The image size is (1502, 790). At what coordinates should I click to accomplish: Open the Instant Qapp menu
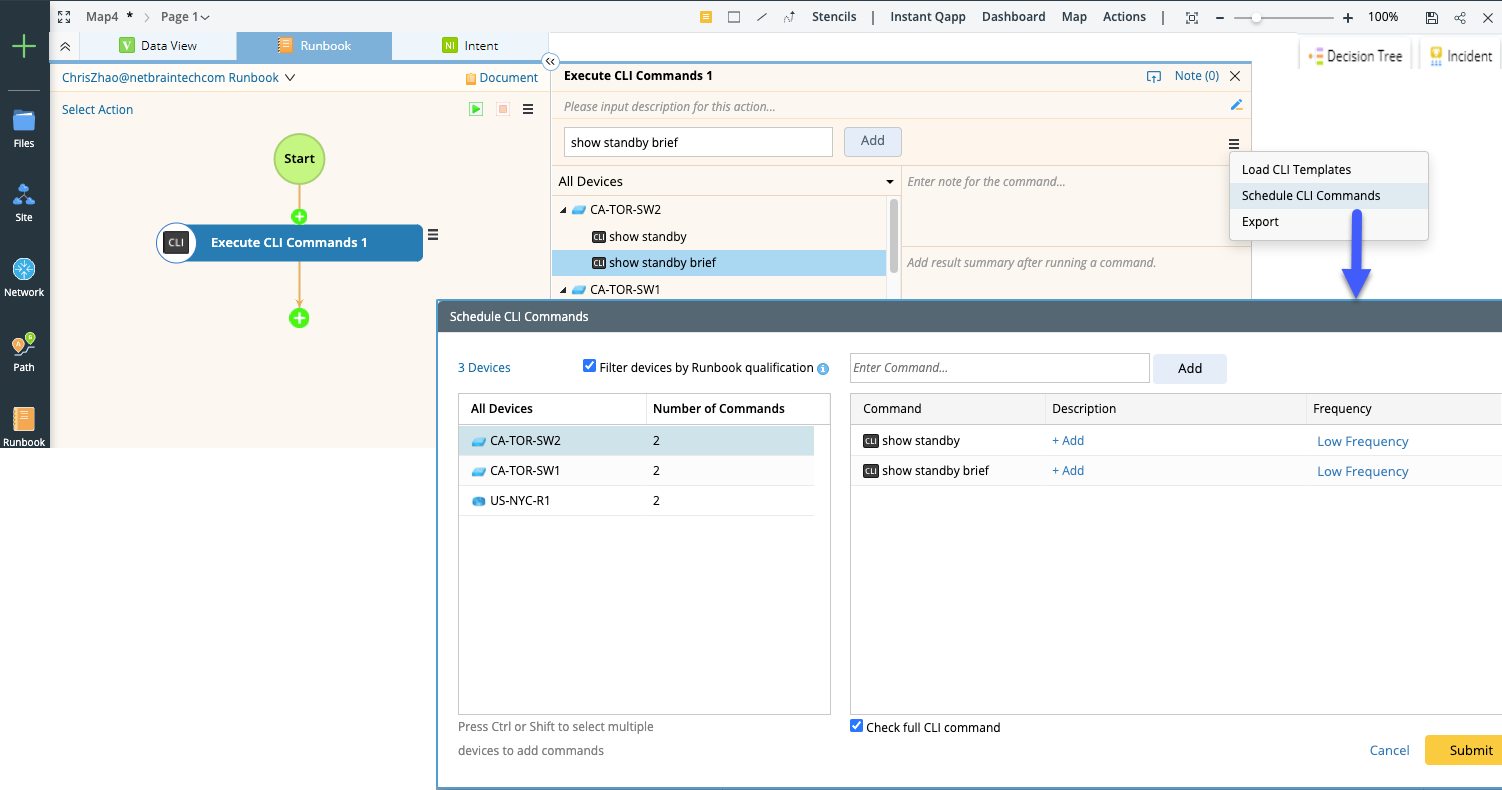[927, 17]
